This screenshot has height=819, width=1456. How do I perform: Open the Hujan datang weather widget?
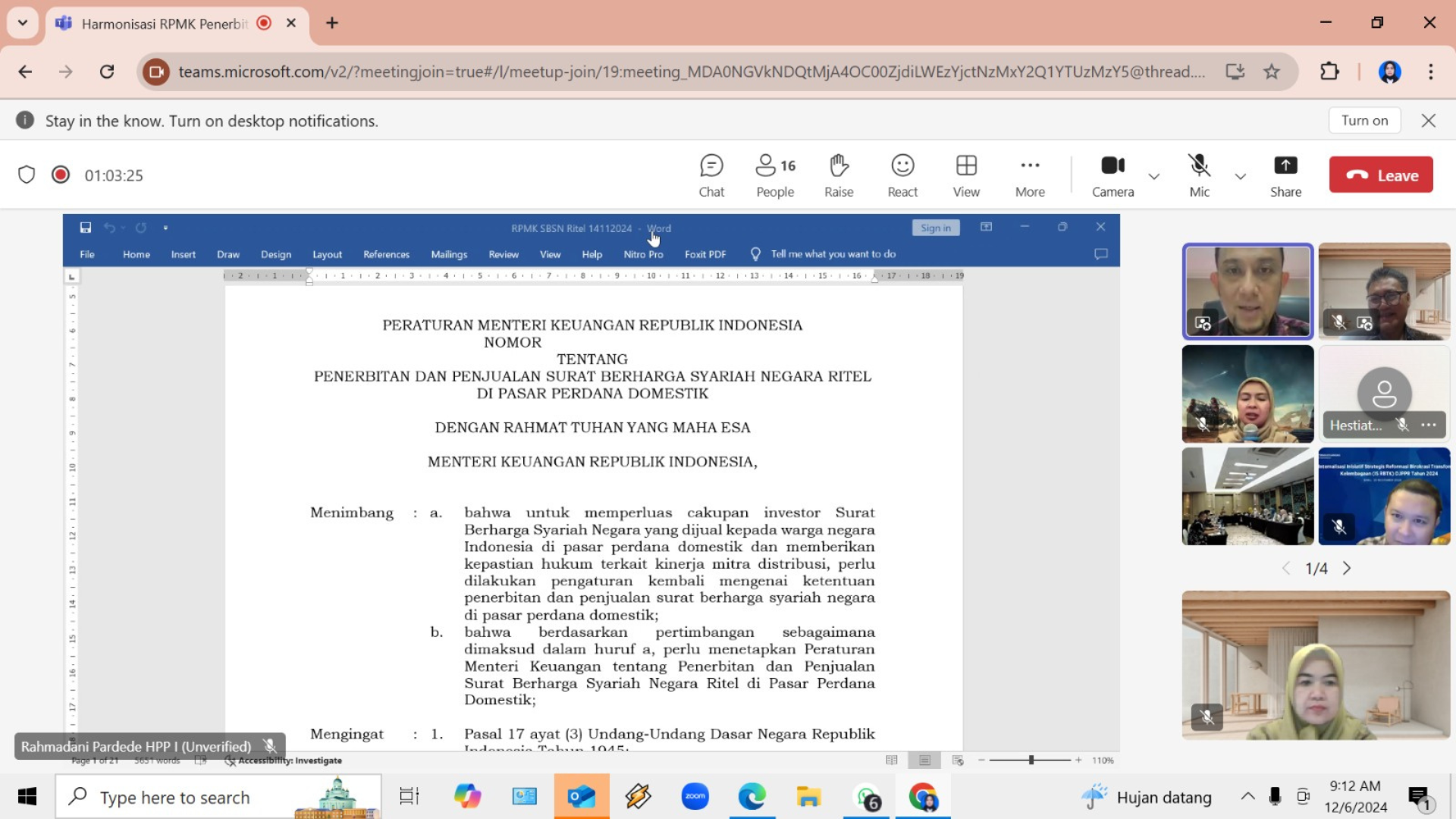point(1146,796)
